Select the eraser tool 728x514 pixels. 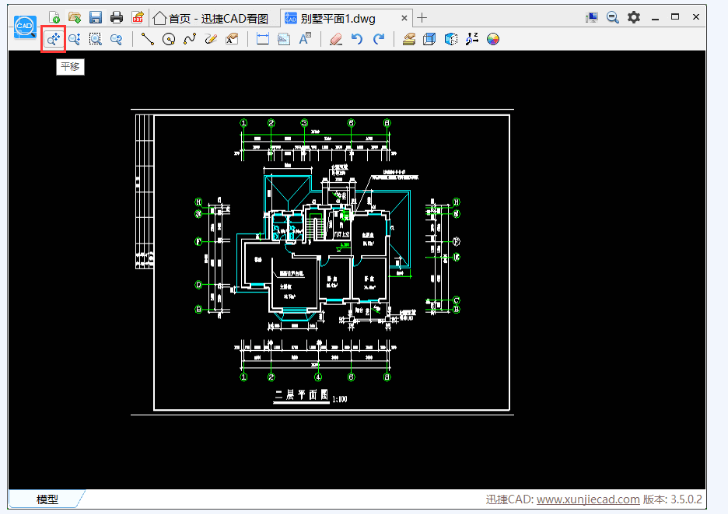(336, 39)
